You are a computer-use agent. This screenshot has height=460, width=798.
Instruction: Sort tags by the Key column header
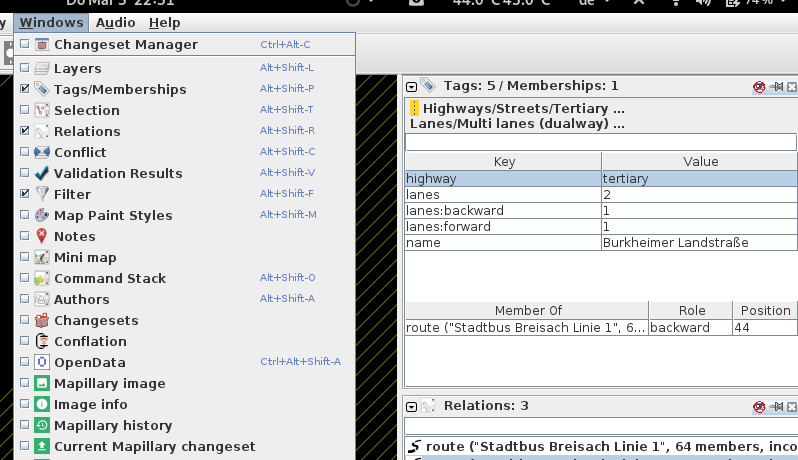[x=503, y=162]
